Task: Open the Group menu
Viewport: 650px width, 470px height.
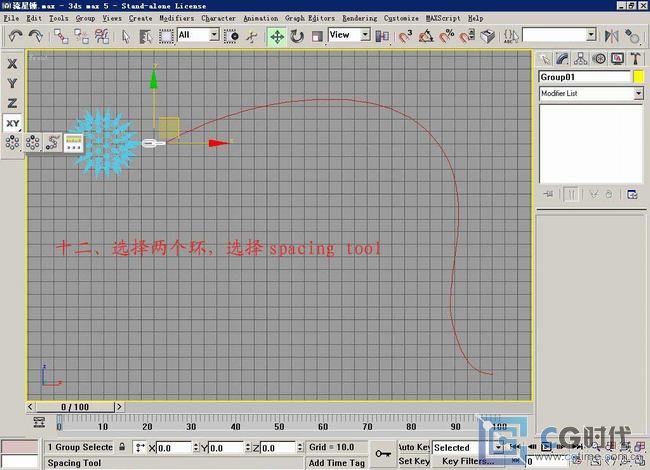Action: [85, 18]
